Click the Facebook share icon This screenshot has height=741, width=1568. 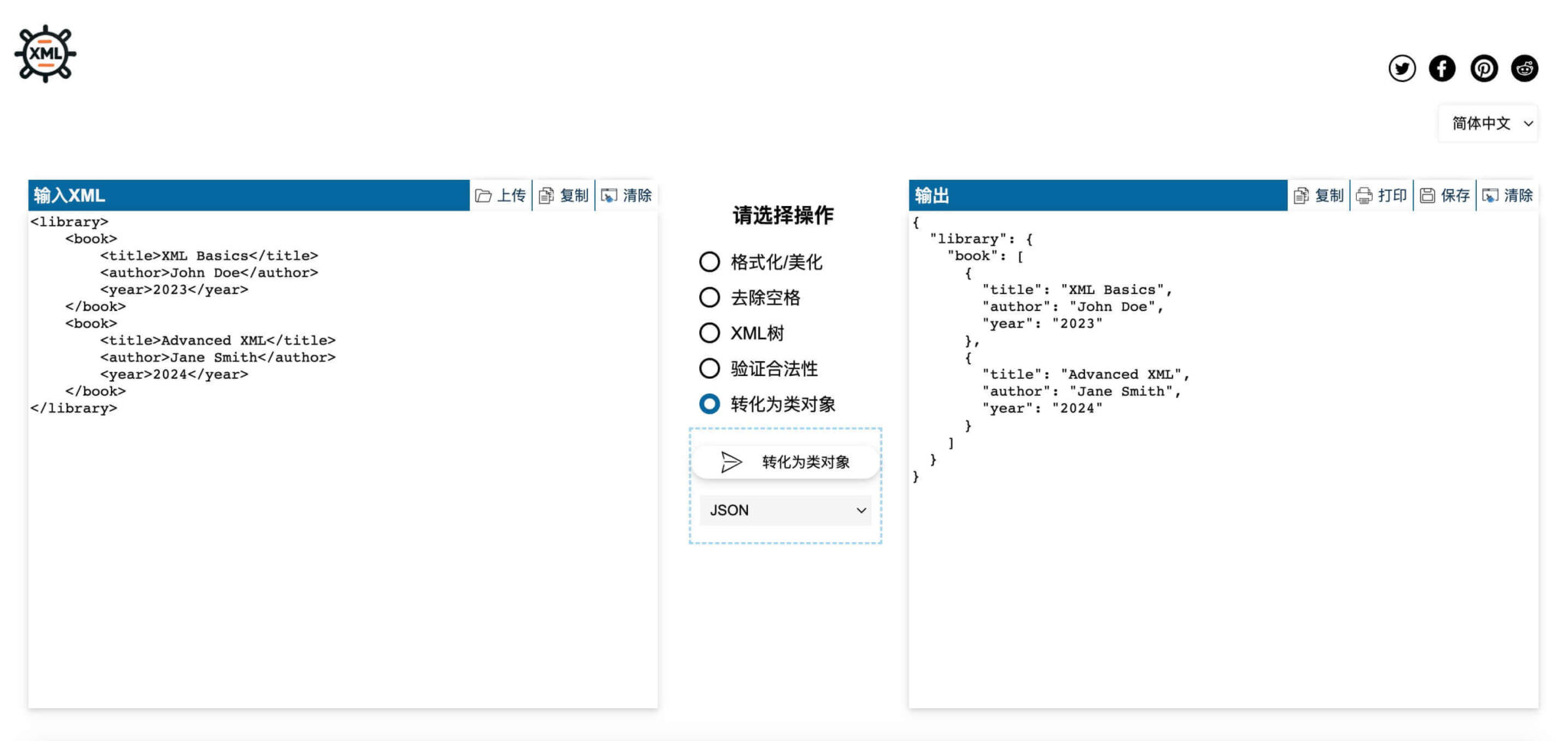[1442, 68]
